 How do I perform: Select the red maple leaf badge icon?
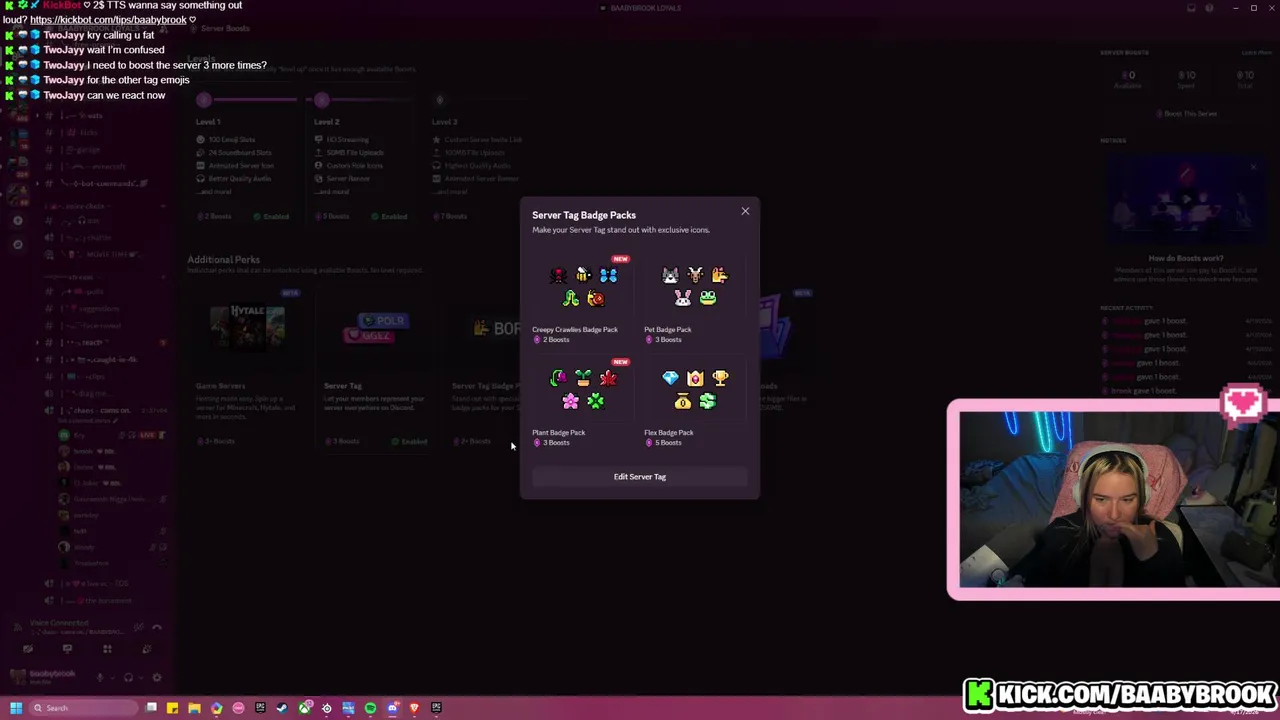608,378
